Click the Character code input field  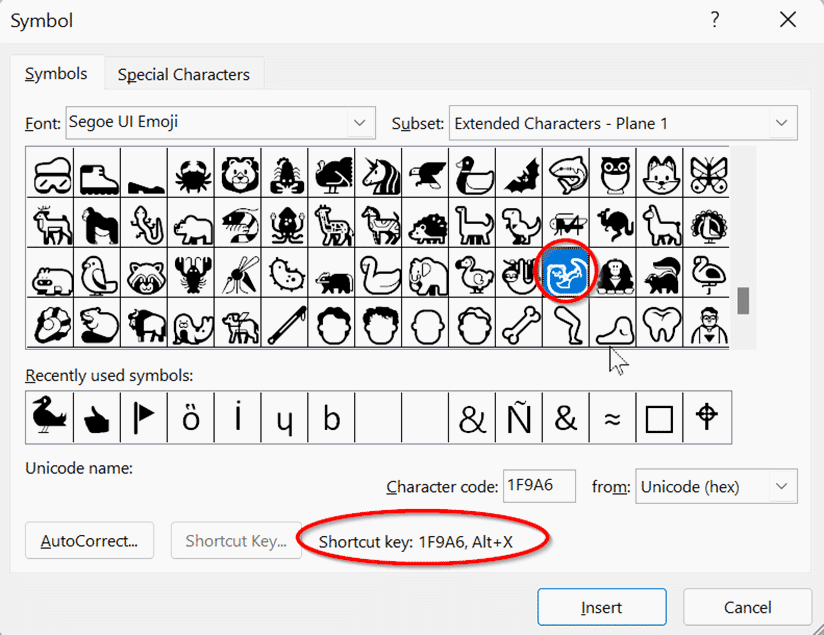[x=539, y=487]
